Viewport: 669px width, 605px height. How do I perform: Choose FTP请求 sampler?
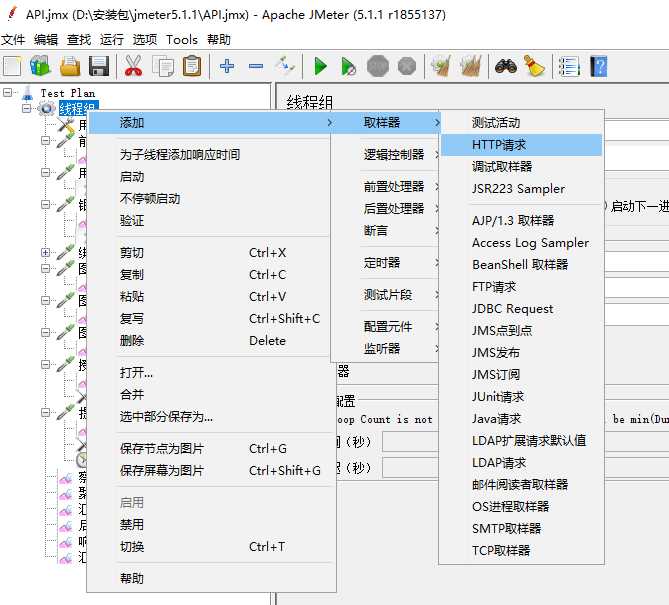click(521, 287)
